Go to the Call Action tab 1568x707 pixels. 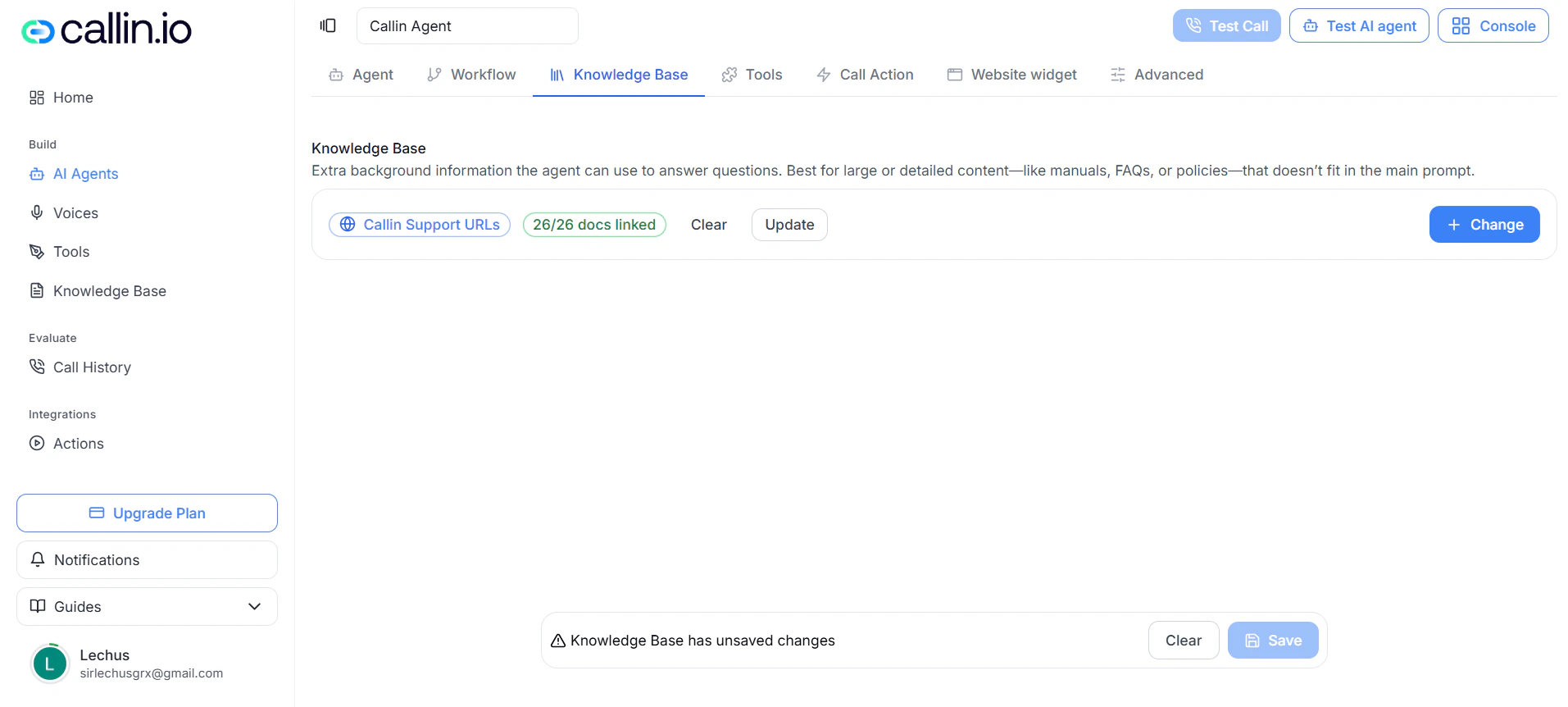point(865,75)
